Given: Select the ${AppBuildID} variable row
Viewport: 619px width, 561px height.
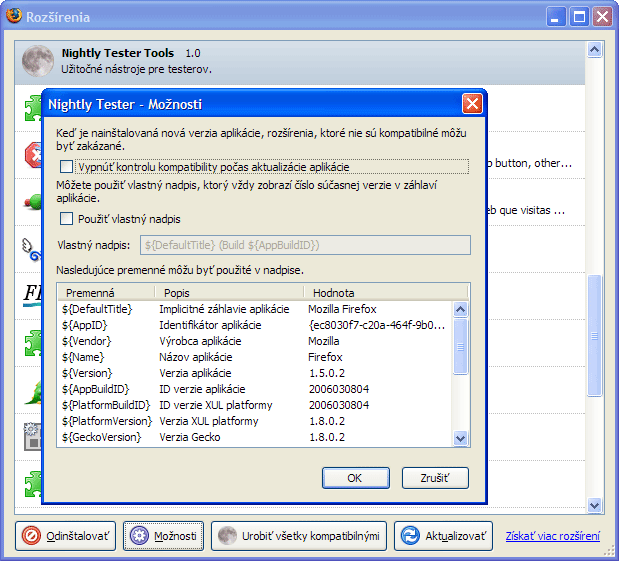Looking at the screenshot, I should coord(255,389).
